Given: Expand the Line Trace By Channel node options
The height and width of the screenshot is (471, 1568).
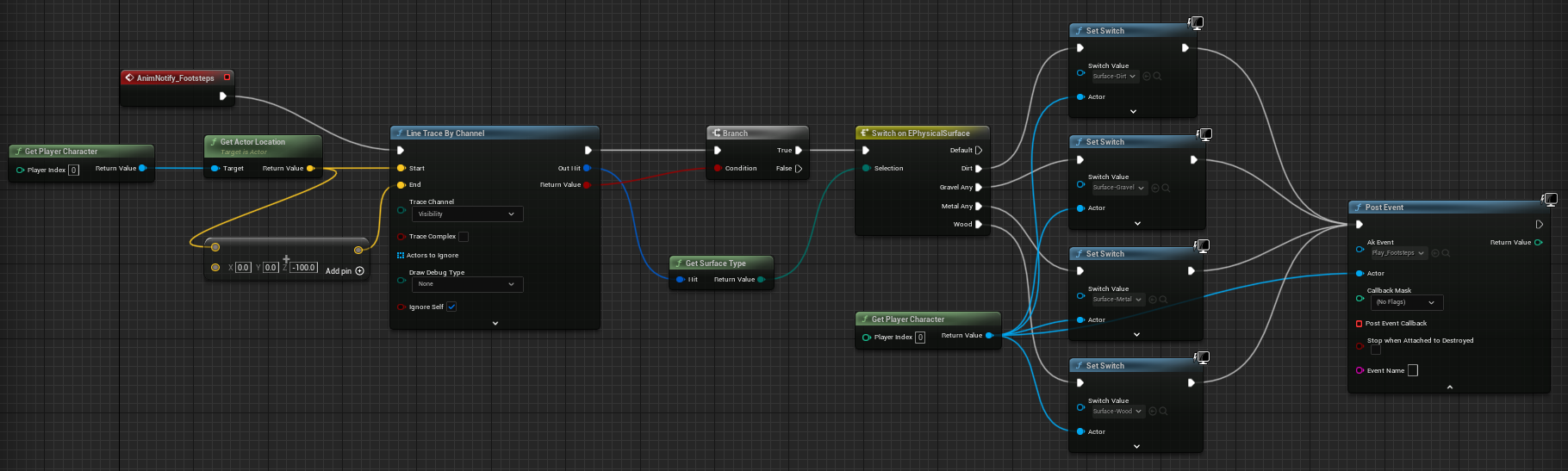Looking at the screenshot, I should point(495,324).
